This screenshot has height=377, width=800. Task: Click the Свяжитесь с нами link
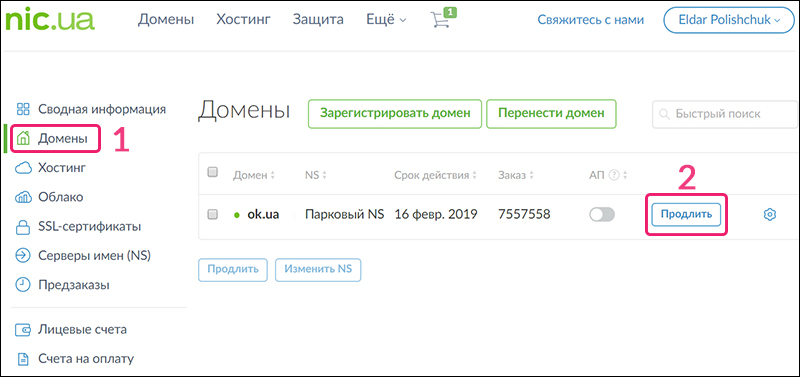click(590, 20)
